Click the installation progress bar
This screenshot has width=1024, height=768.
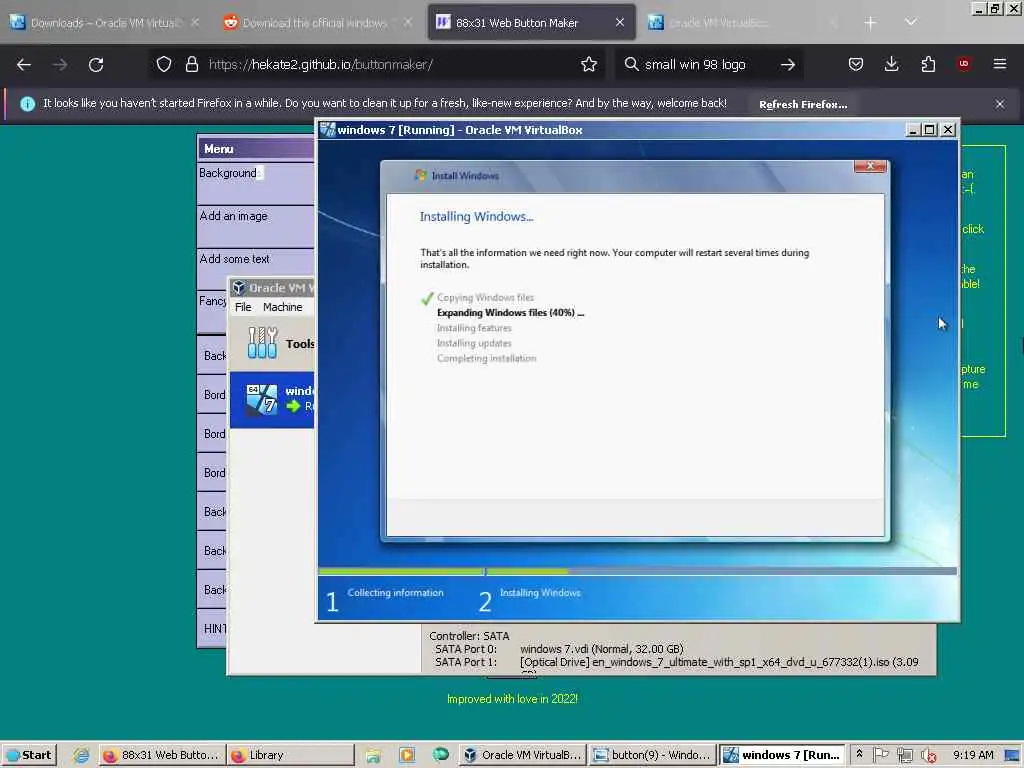click(x=637, y=571)
